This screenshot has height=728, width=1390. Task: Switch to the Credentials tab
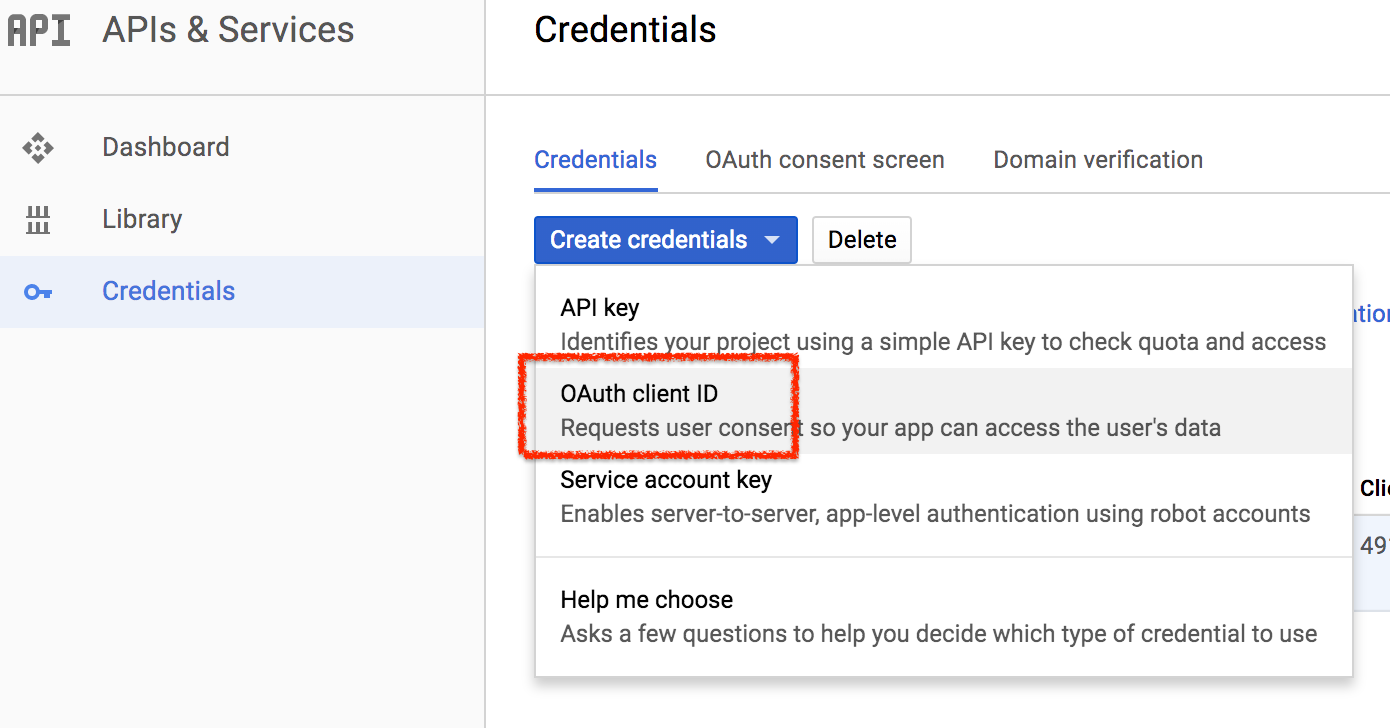point(596,160)
